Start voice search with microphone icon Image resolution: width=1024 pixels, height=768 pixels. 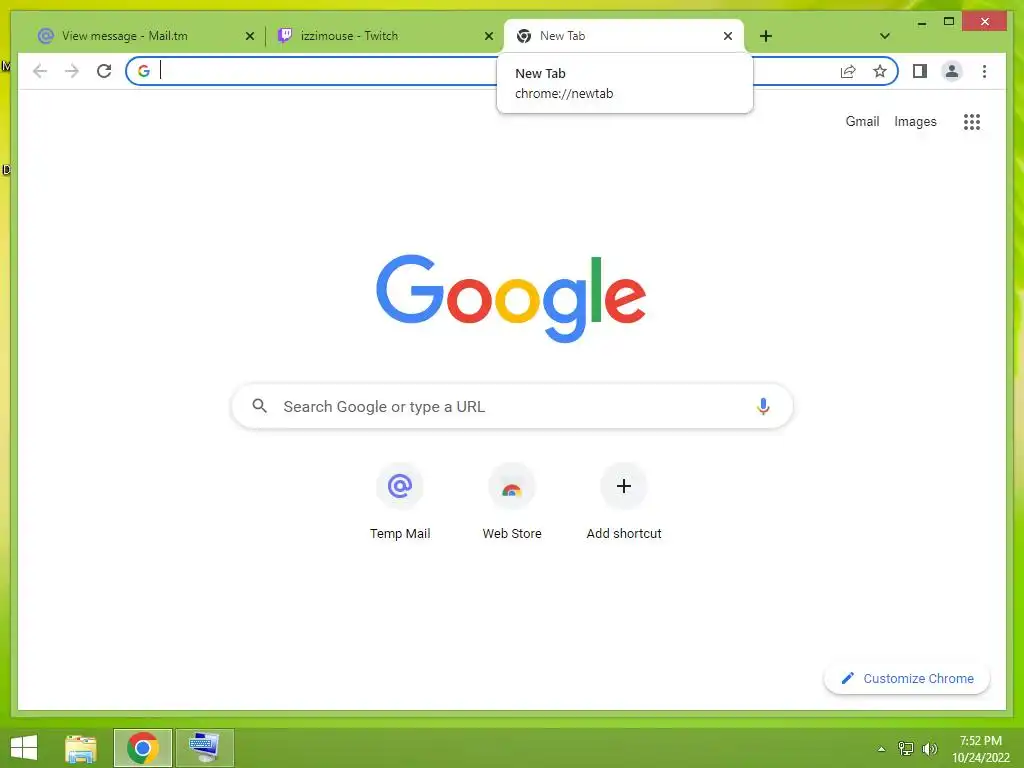[x=763, y=406]
